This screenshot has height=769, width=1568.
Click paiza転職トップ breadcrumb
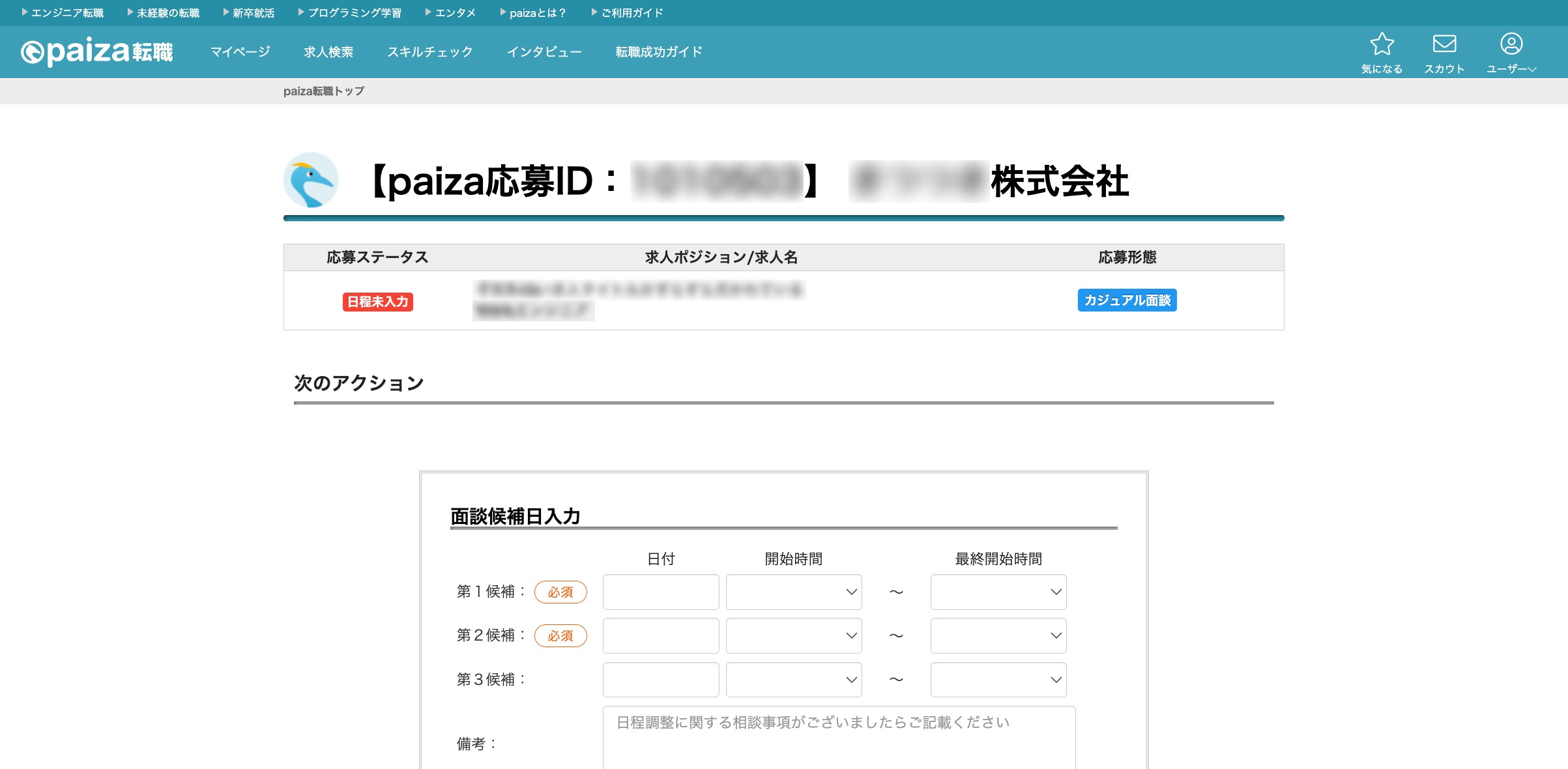[324, 91]
